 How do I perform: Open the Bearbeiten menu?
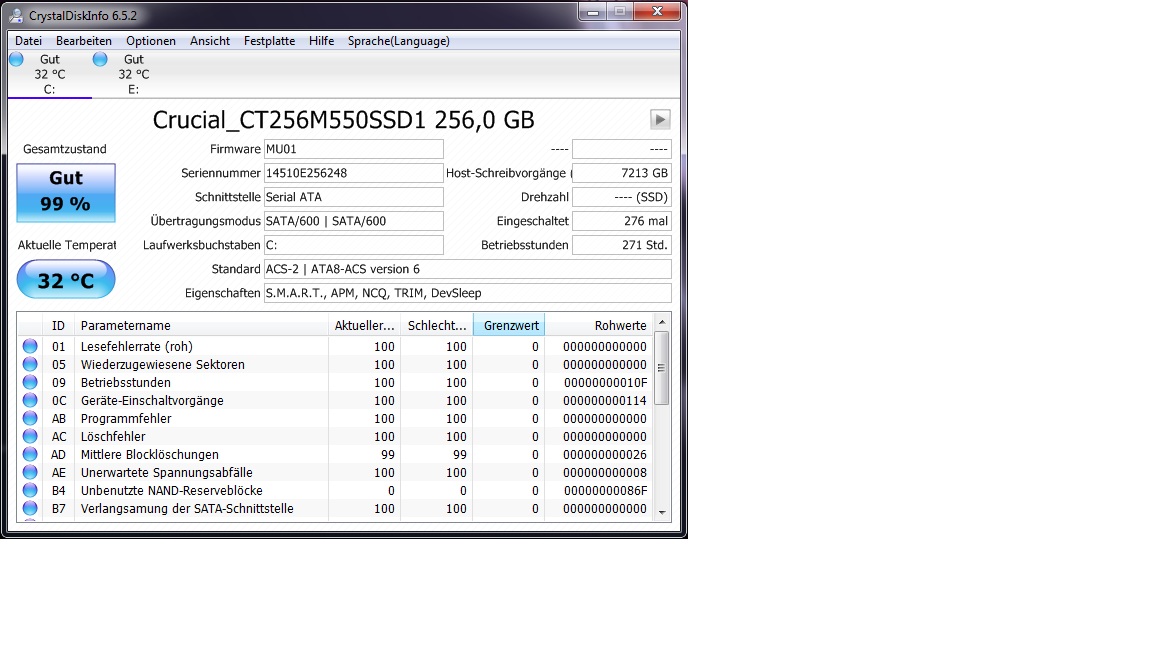[x=84, y=41]
